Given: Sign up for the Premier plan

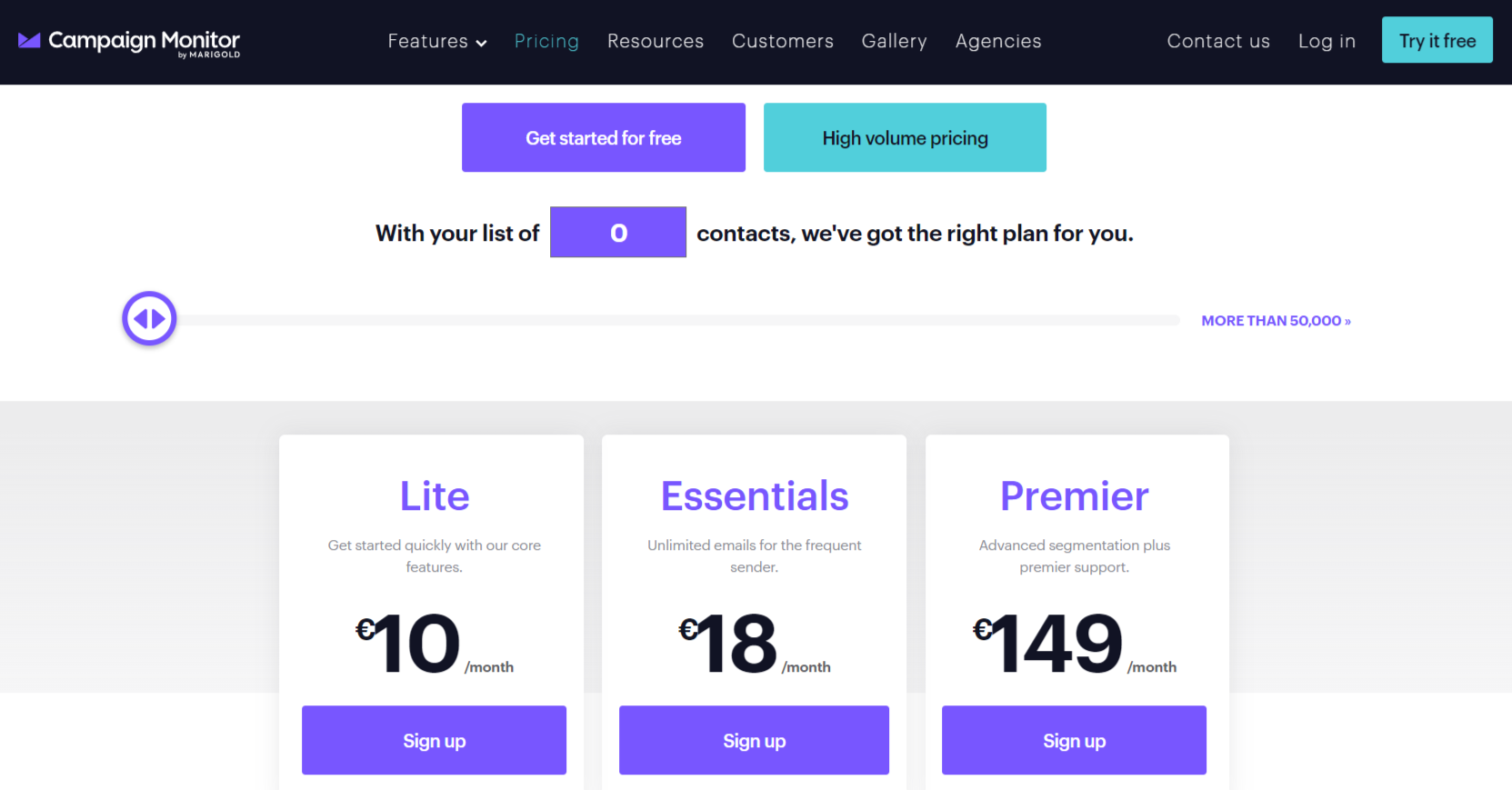Looking at the screenshot, I should (x=1074, y=740).
